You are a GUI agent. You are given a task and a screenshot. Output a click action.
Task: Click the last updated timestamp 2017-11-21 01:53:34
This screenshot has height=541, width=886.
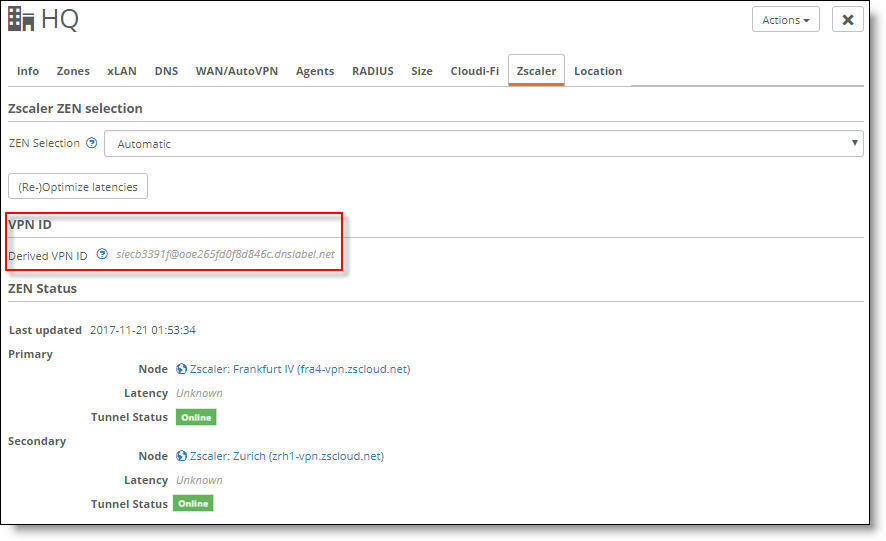(x=143, y=330)
